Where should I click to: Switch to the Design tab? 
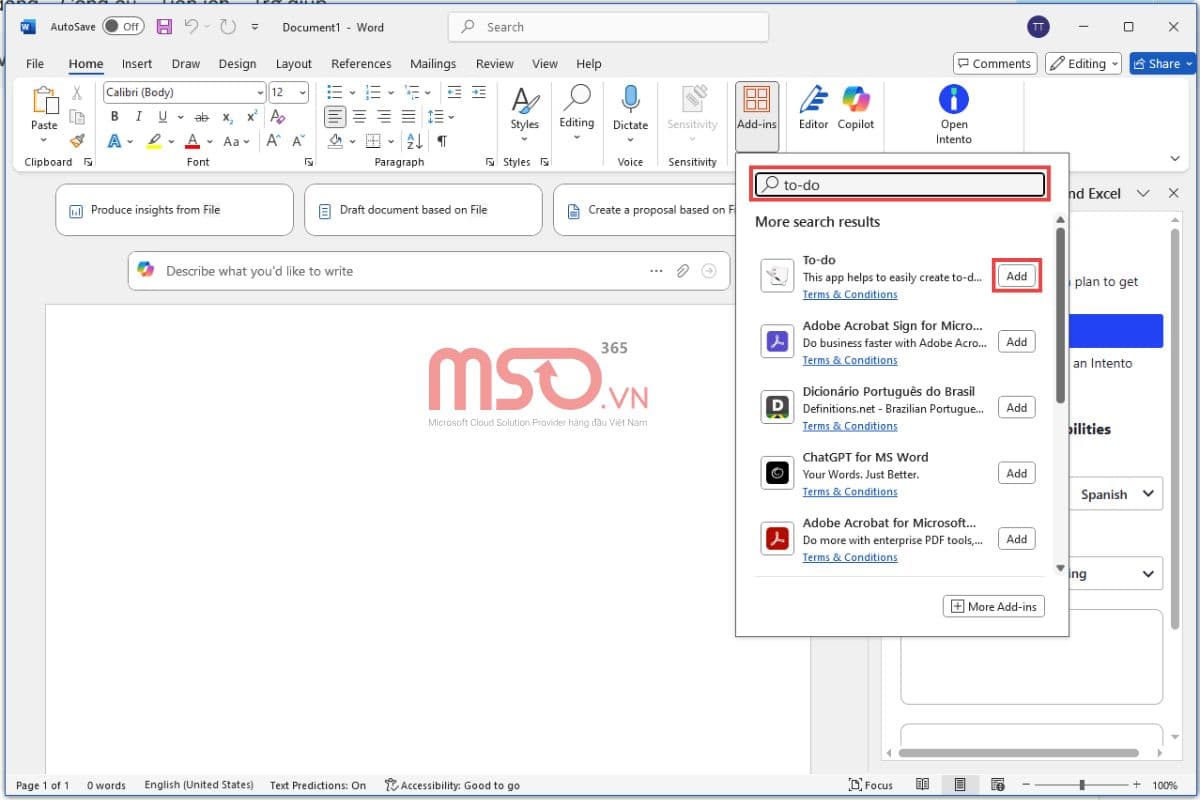237,63
